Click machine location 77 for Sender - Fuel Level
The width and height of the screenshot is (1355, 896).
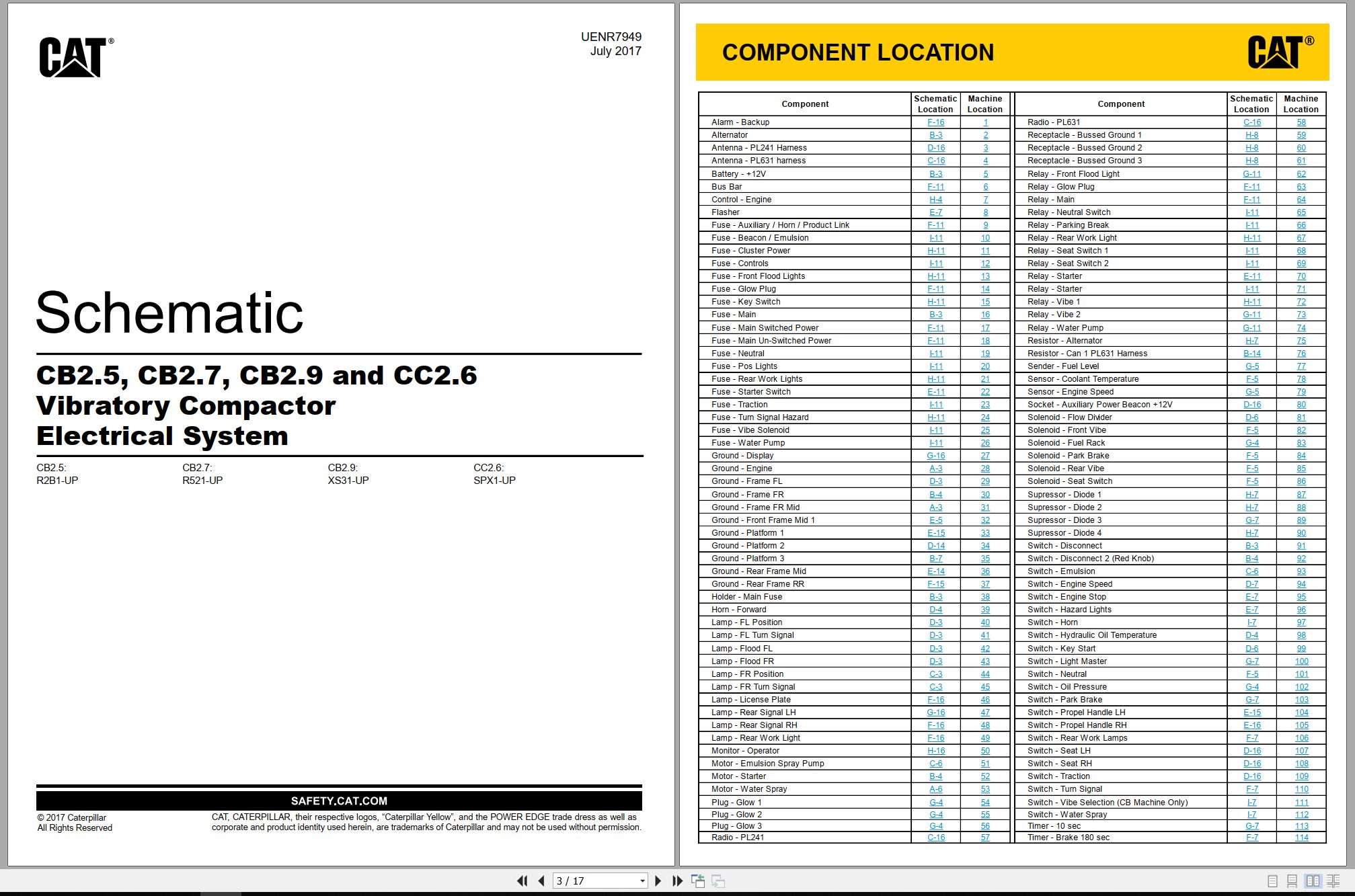tap(1301, 366)
